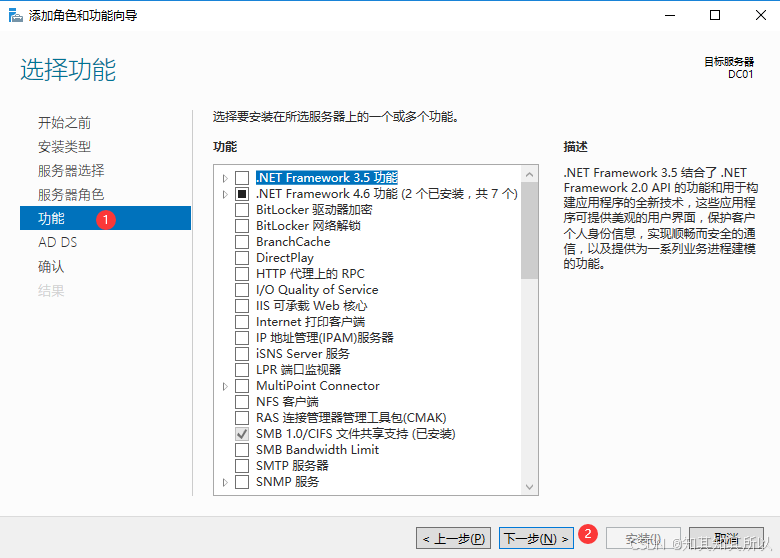The height and width of the screenshot is (558, 780).
Task: Expand the MultiPoint Connector tree node
Action: tap(225, 386)
